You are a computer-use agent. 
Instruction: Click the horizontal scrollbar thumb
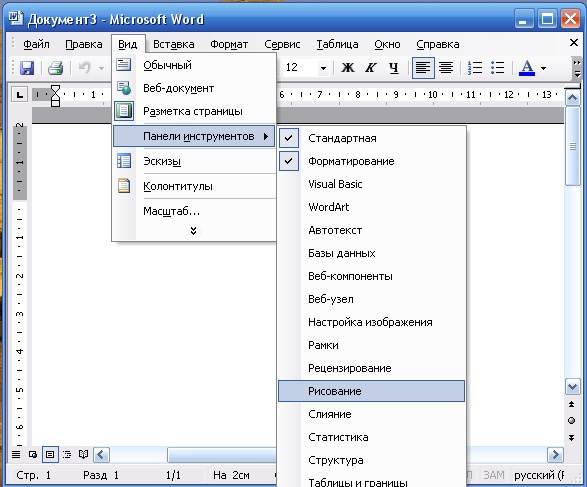click(222, 455)
